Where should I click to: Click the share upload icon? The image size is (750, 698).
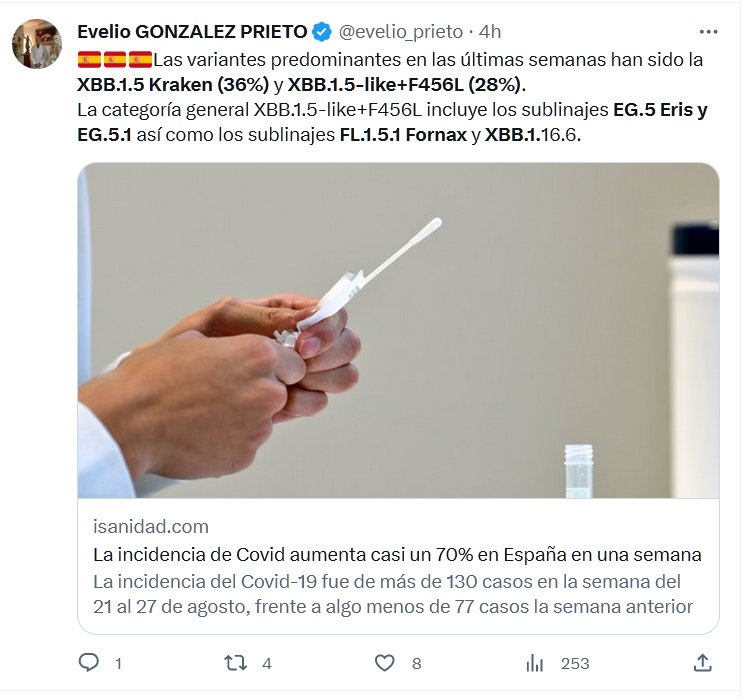point(702,663)
